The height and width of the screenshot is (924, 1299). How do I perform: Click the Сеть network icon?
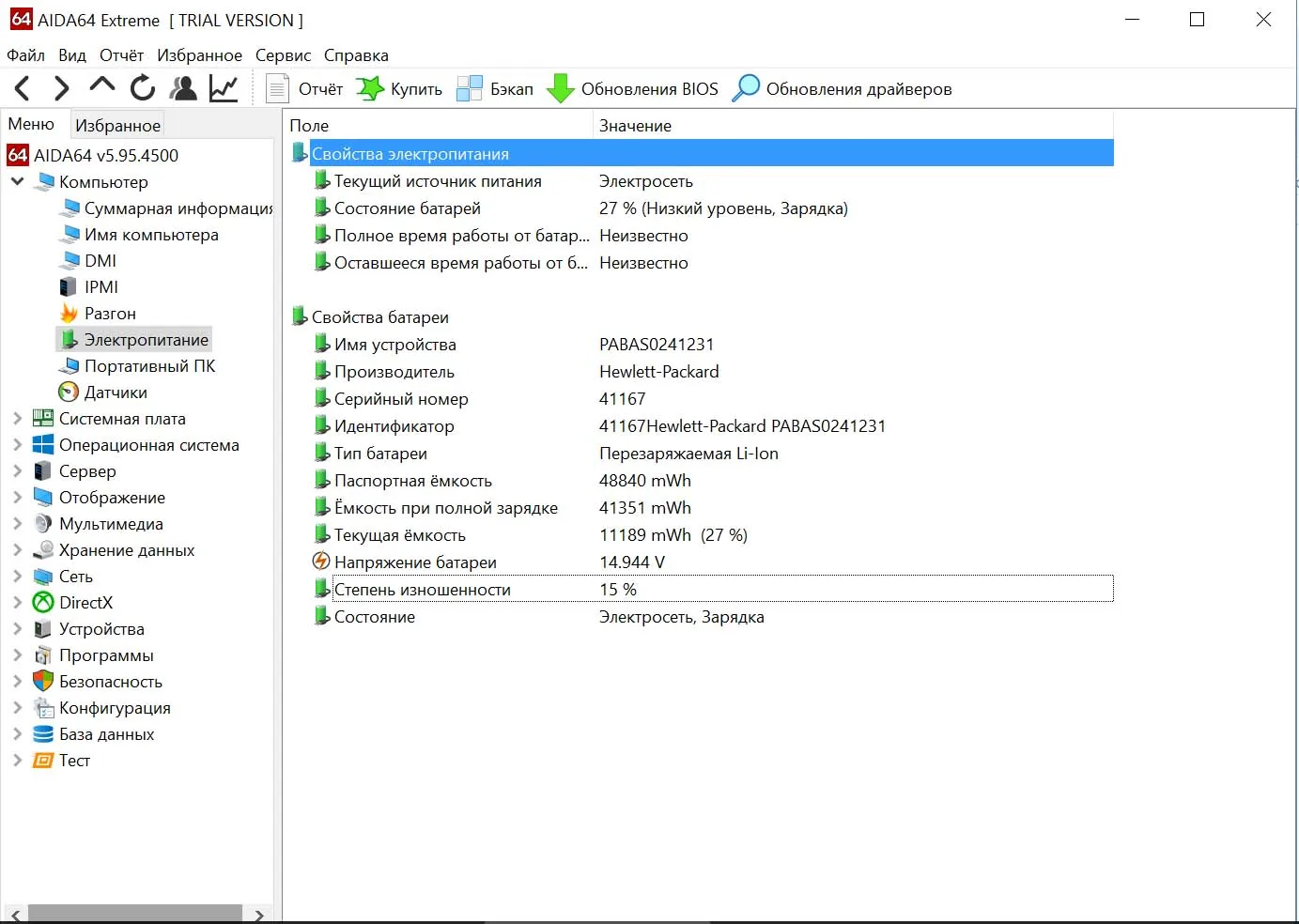click(x=43, y=577)
